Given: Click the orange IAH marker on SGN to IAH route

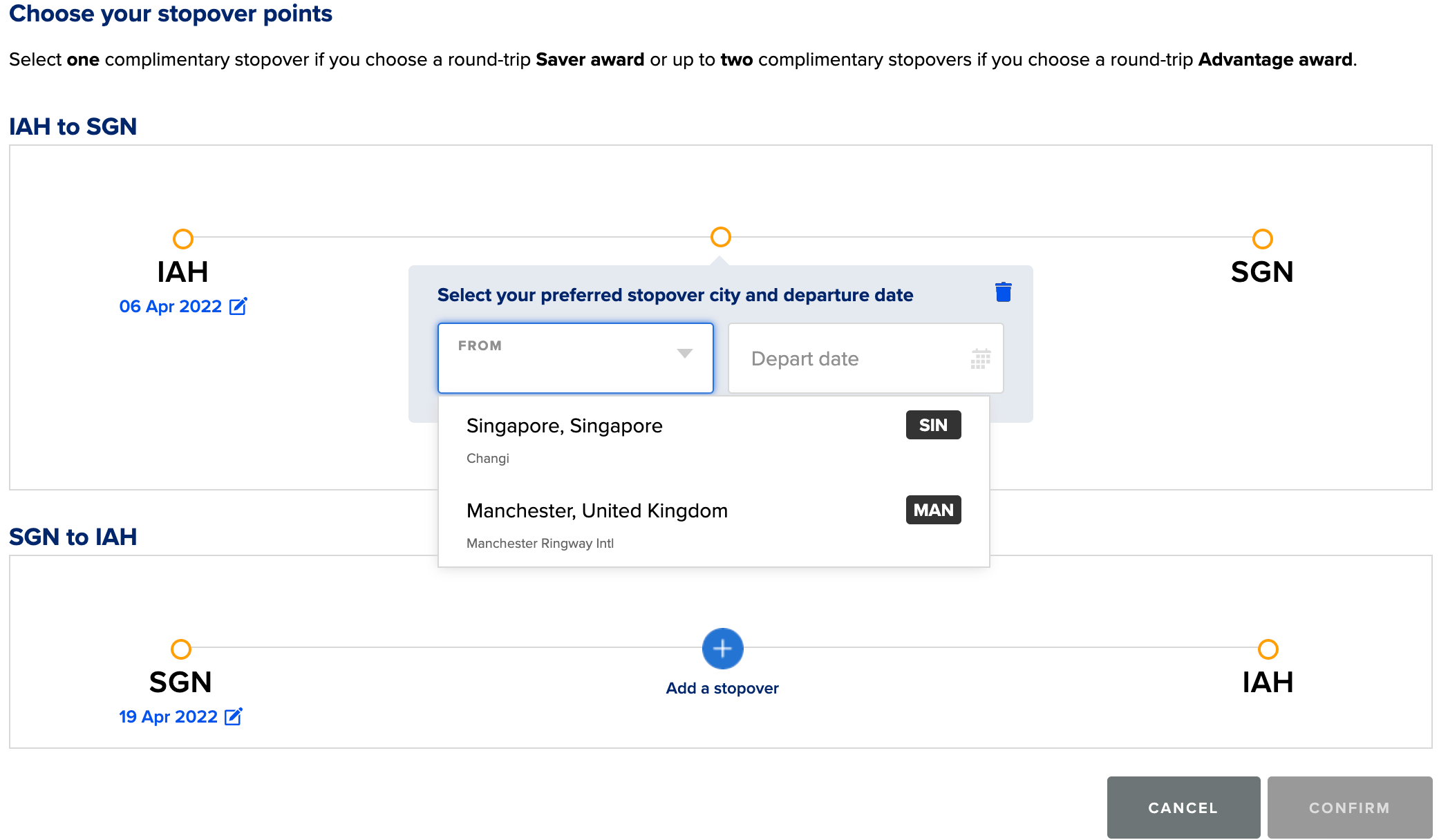Looking at the screenshot, I should click(x=1268, y=649).
